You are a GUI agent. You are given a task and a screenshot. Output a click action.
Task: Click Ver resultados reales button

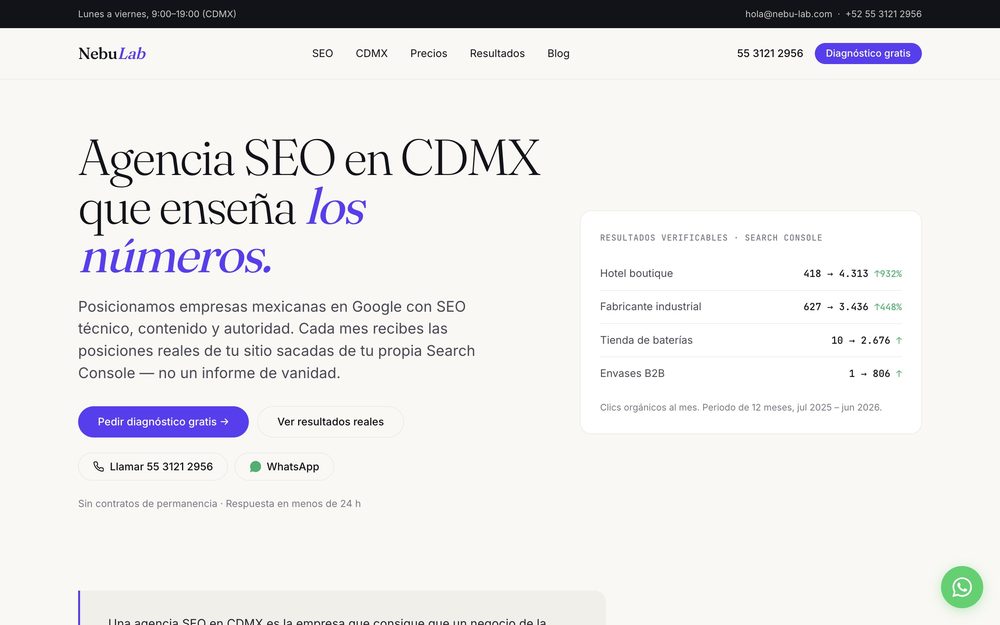[330, 422]
